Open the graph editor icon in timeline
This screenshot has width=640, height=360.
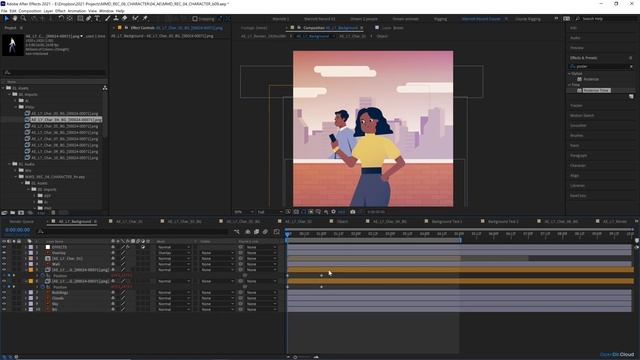pyautogui.click(x=276, y=231)
